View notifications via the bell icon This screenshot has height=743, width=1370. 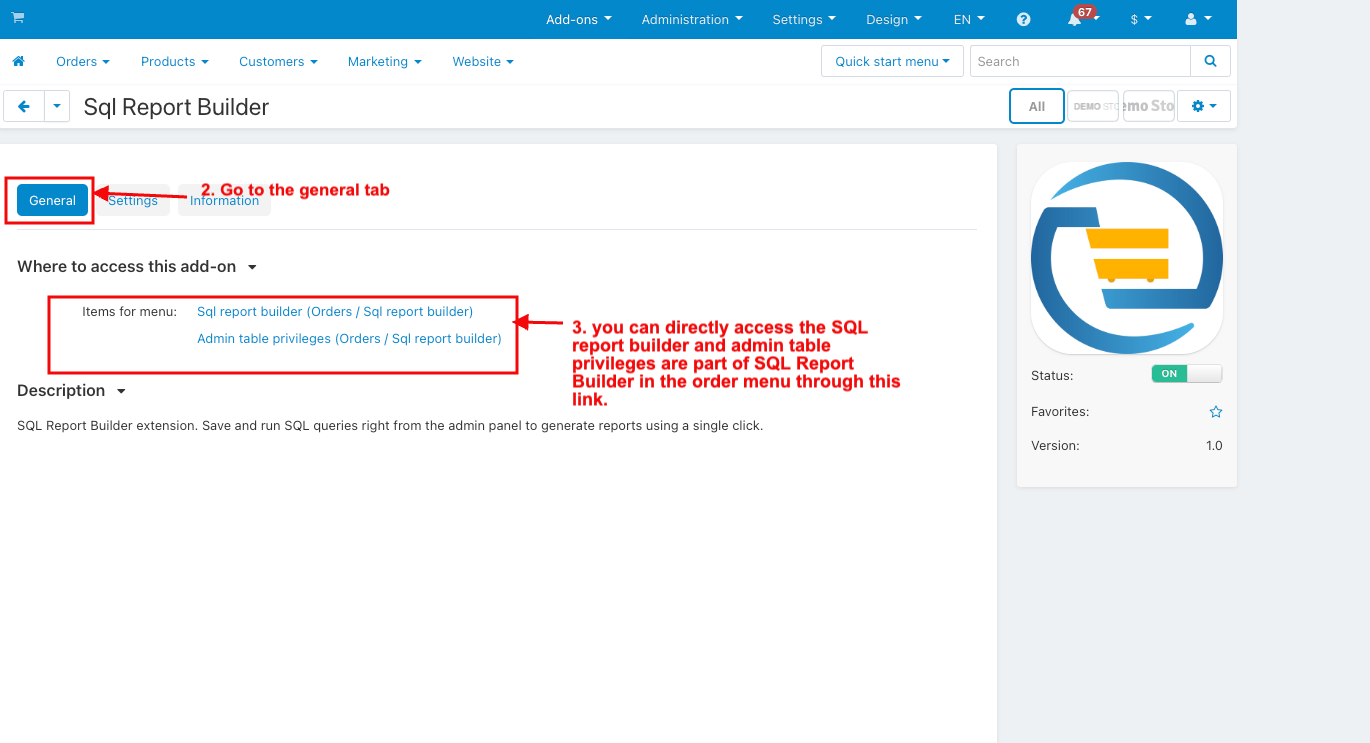1075,19
